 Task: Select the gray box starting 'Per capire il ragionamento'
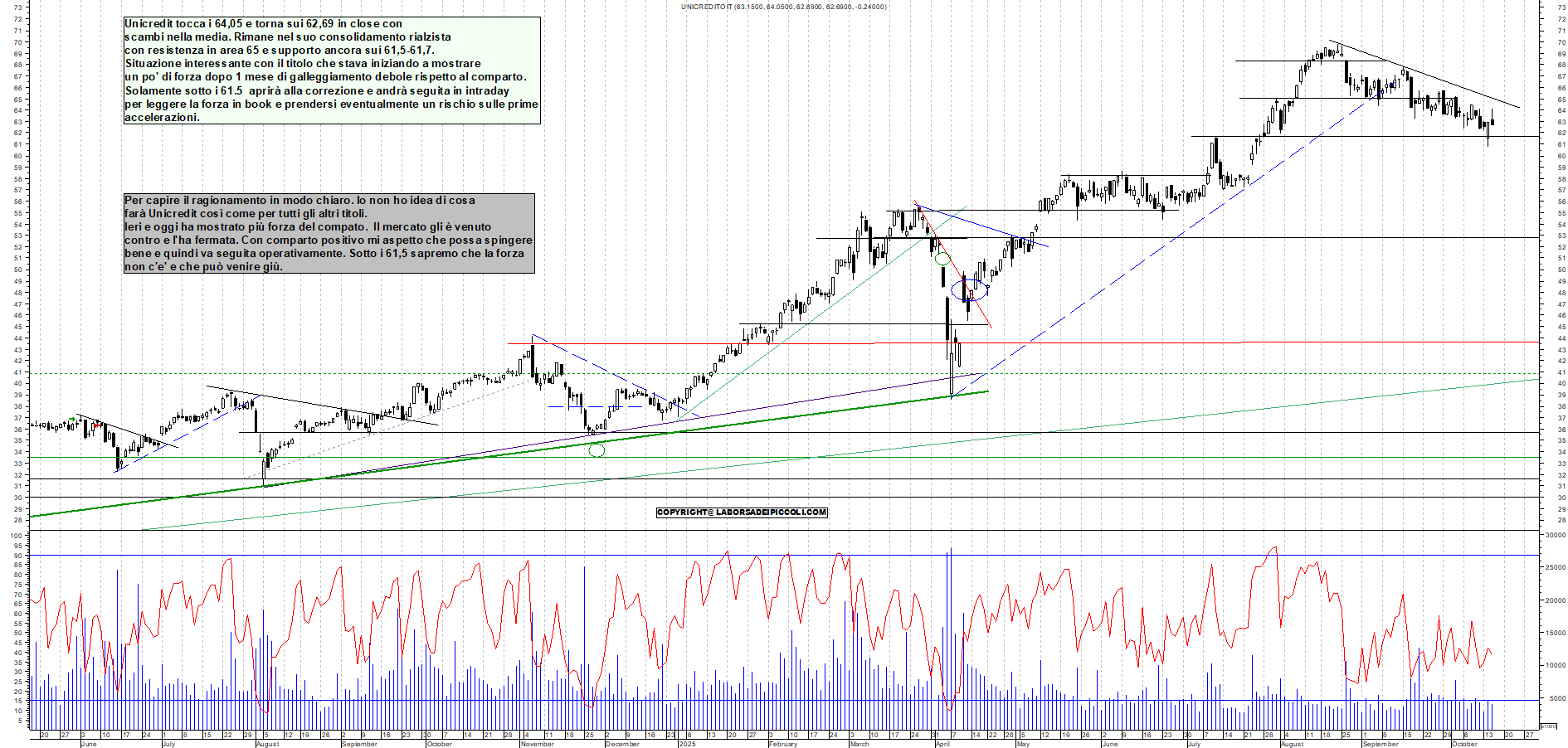coord(329,233)
